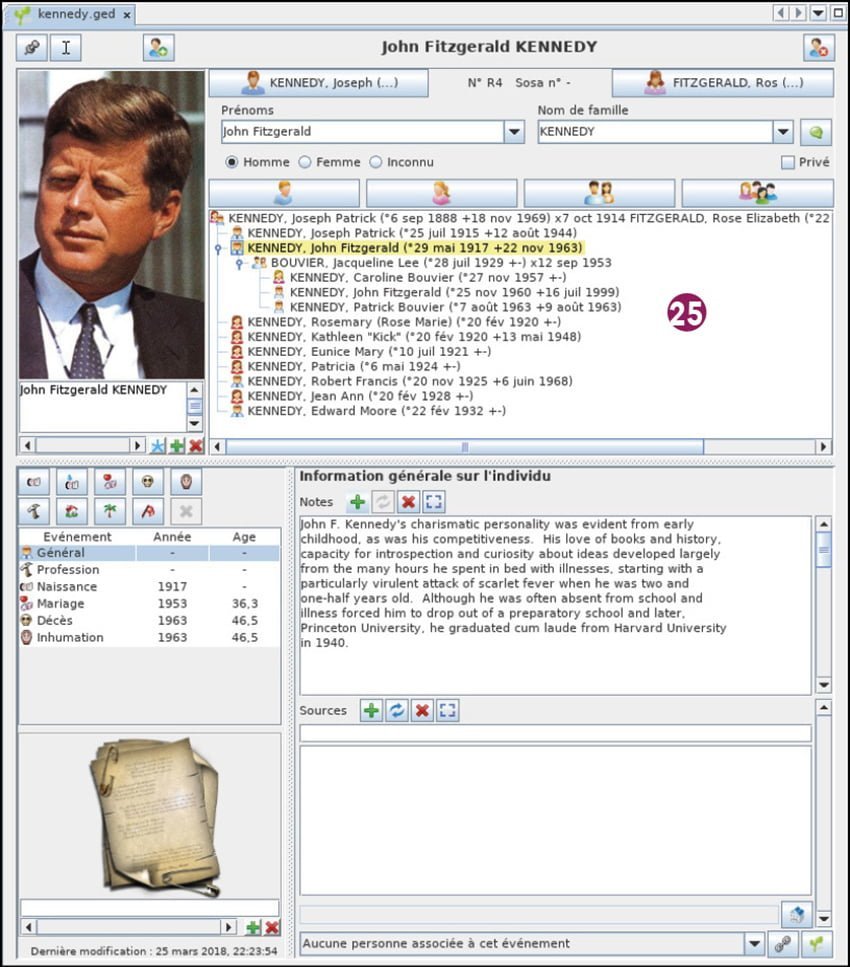The height and width of the screenshot is (967, 850).
Task: Enable the Privé checkbox
Action: coord(788,162)
